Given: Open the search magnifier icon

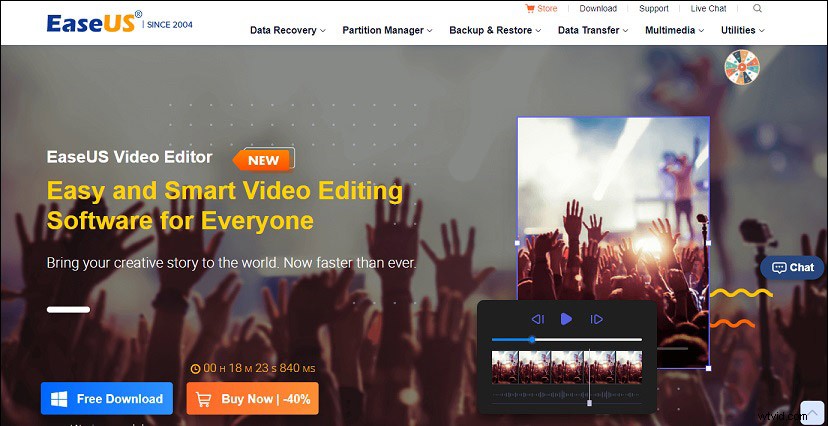Looking at the screenshot, I should (757, 8).
